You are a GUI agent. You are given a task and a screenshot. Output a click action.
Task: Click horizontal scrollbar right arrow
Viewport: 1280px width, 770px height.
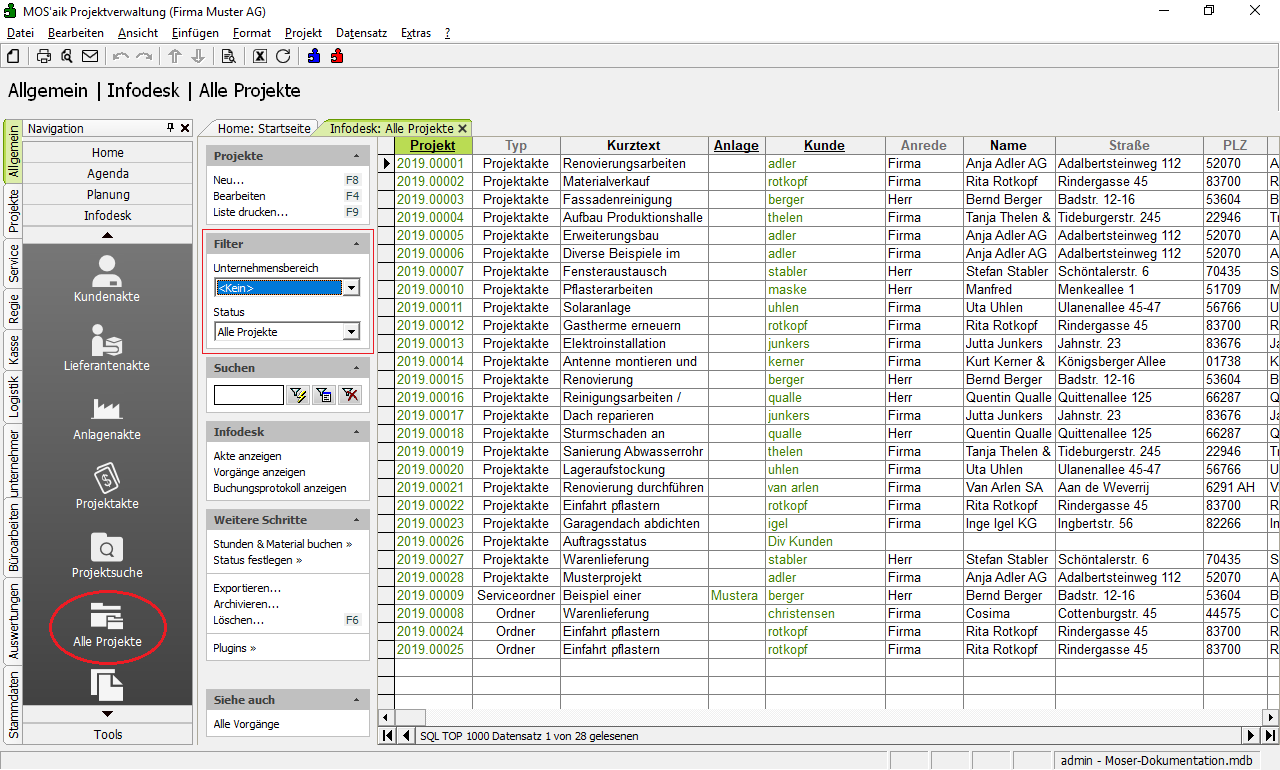pyautogui.click(x=1271, y=716)
